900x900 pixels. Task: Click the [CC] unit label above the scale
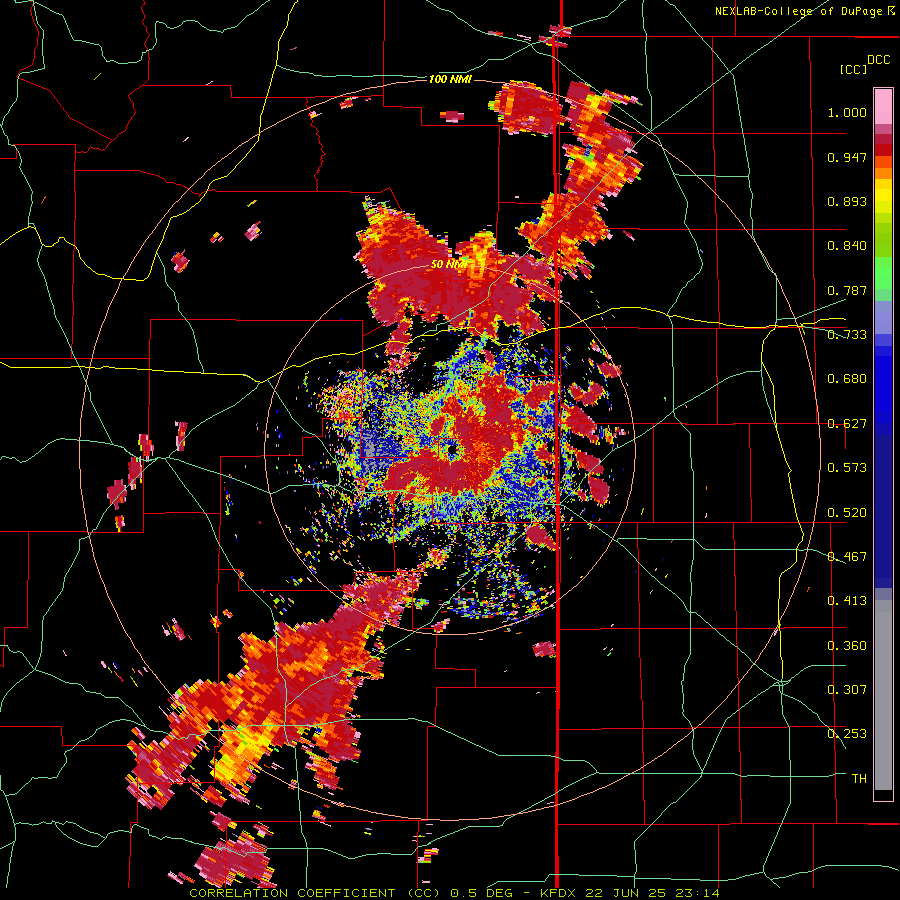click(x=853, y=69)
